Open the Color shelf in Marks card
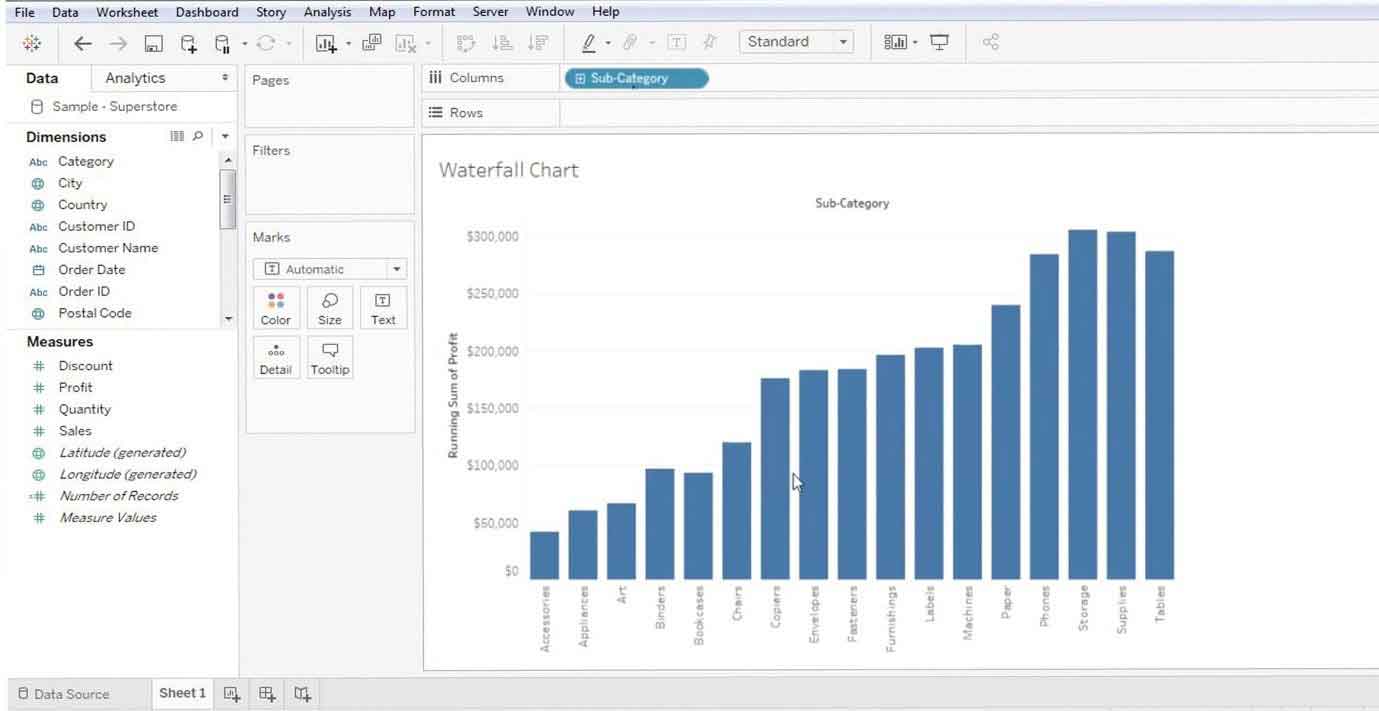 tap(275, 307)
